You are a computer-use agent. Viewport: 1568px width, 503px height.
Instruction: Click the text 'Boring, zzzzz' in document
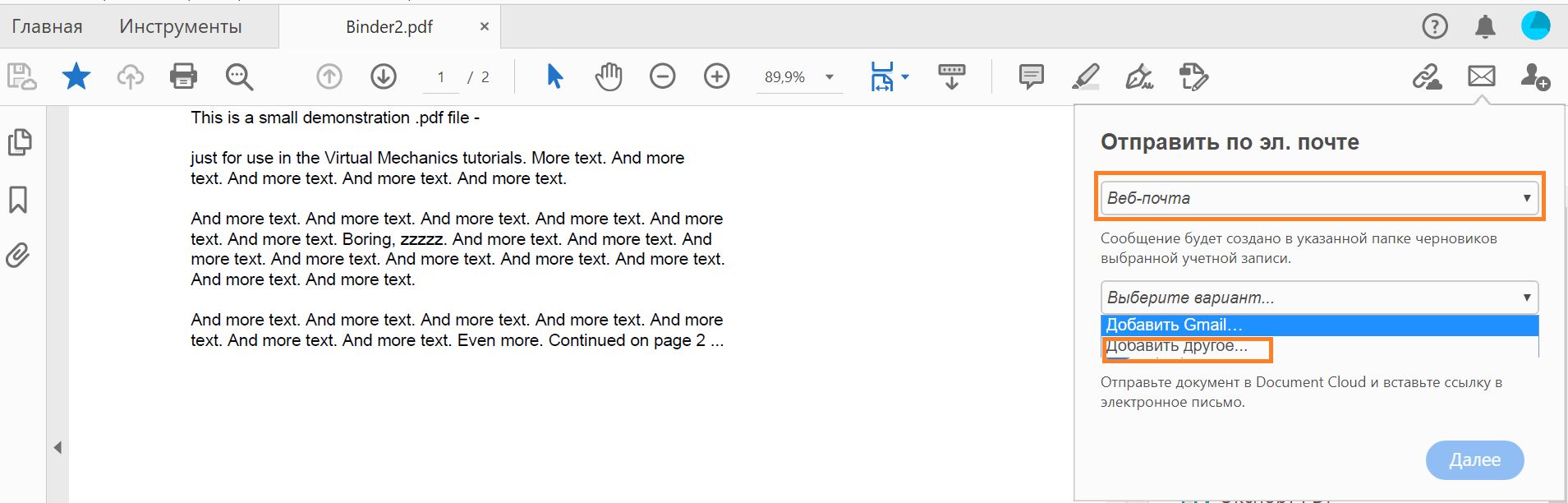[394, 239]
